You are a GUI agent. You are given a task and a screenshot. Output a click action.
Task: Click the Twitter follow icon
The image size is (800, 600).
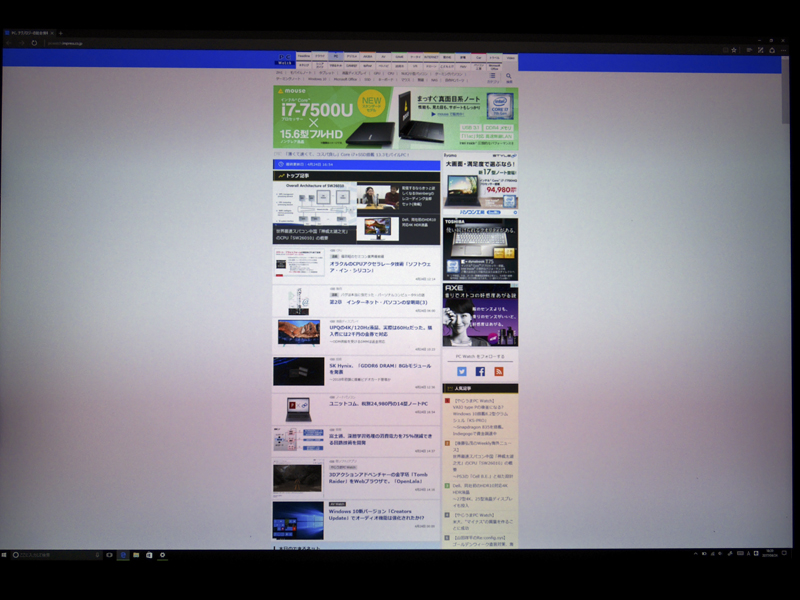point(462,371)
